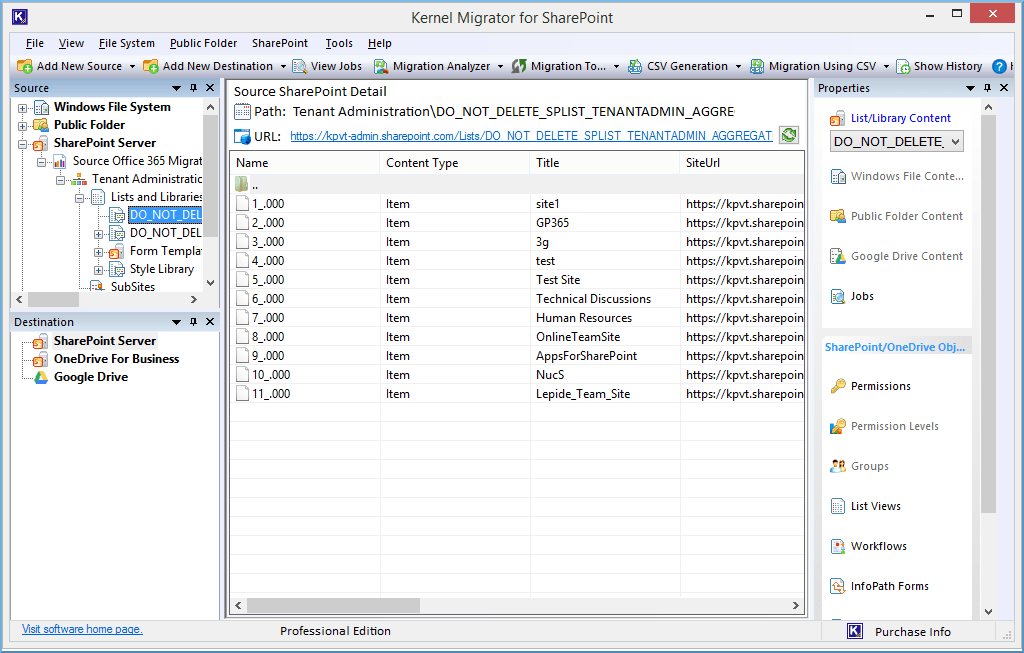1024x653 pixels.
Task: Click the Add New Destination toolbar icon
Action: [x=151, y=66]
